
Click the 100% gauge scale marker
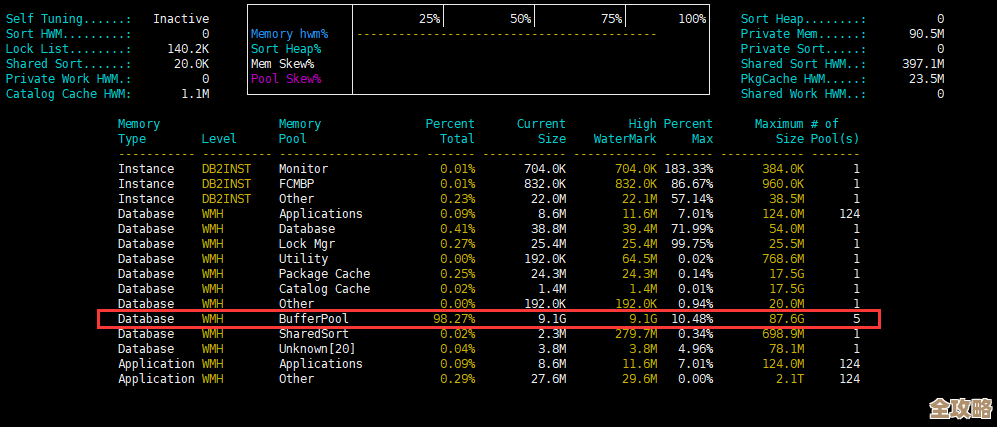coord(691,19)
